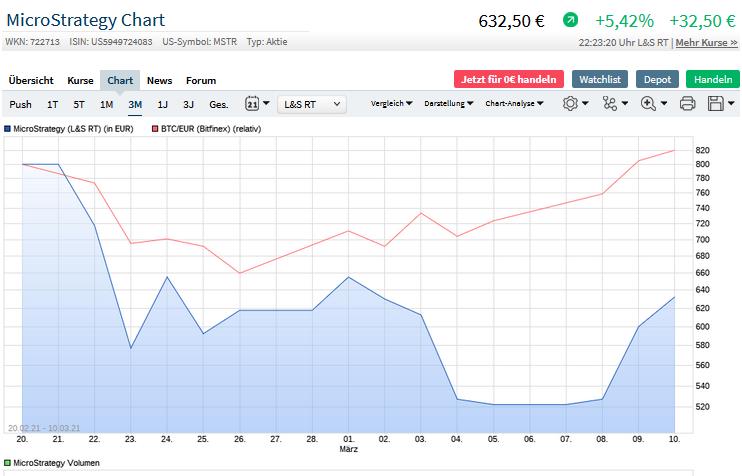Open the Forum tab
742x476 pixels.
tap(200, 80)
